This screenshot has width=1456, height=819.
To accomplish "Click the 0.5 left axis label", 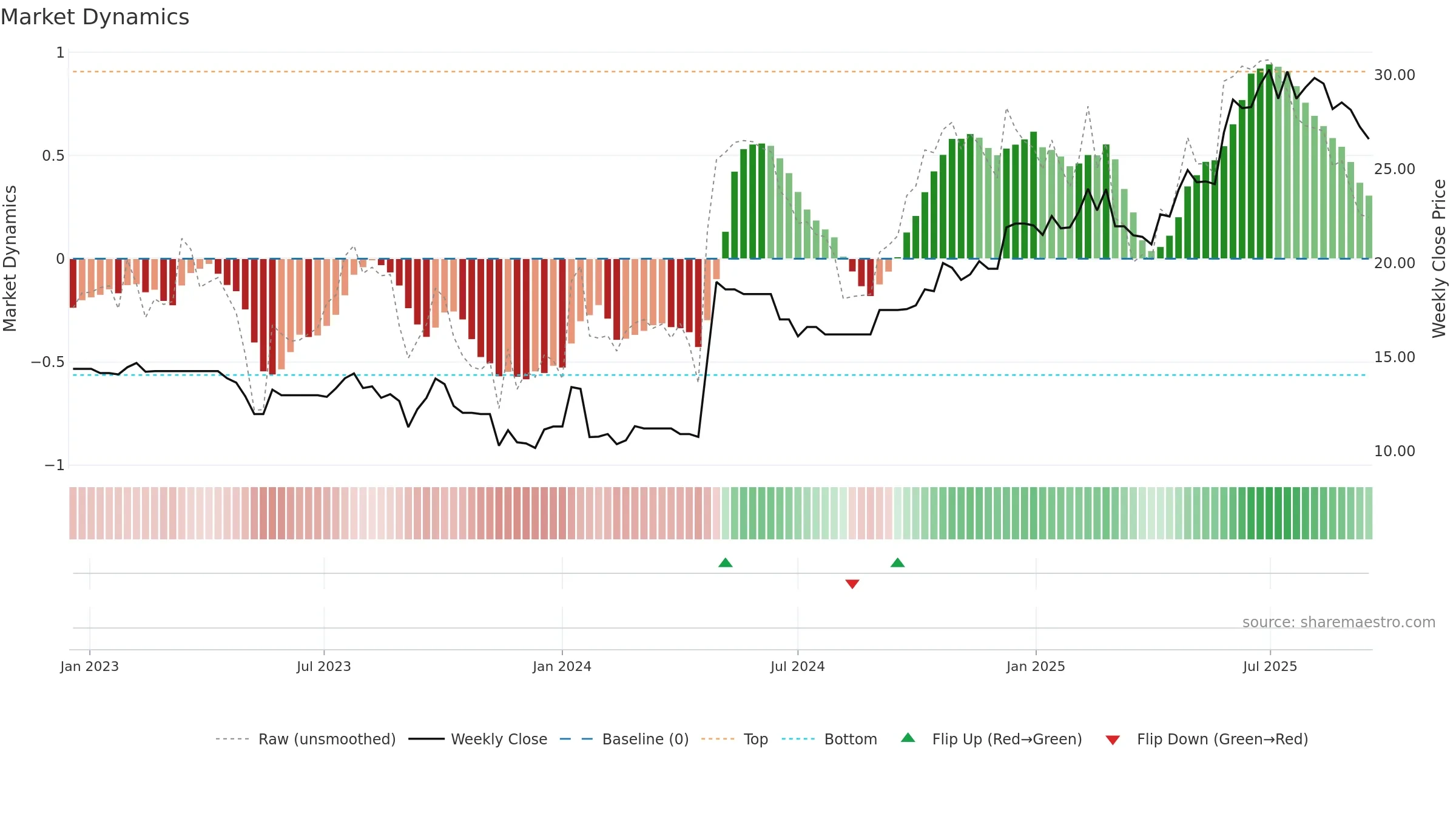I will click(53, 156).
